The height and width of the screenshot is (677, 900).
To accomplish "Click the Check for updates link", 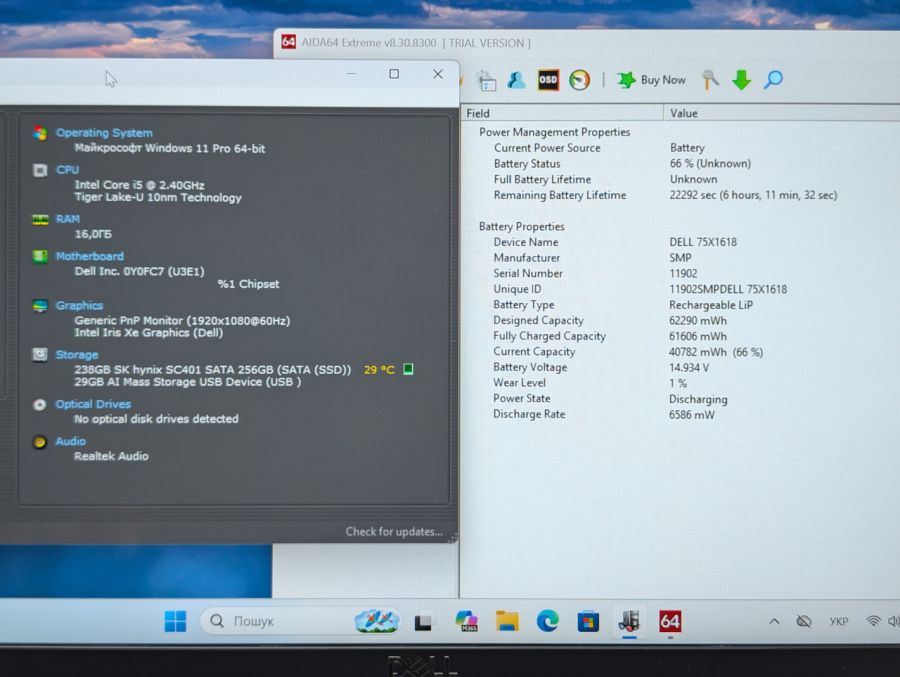I will coord(394,532).
